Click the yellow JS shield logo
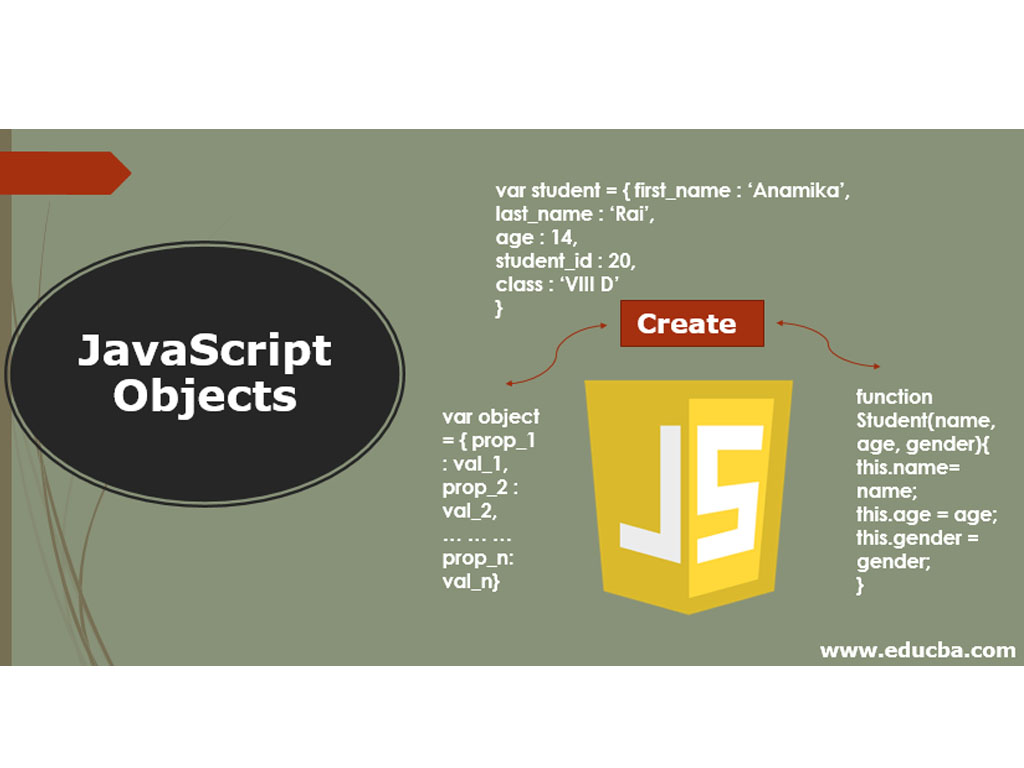Viewport: 1024px width, 768px height. pyautogui.click(x=690, y=495)
